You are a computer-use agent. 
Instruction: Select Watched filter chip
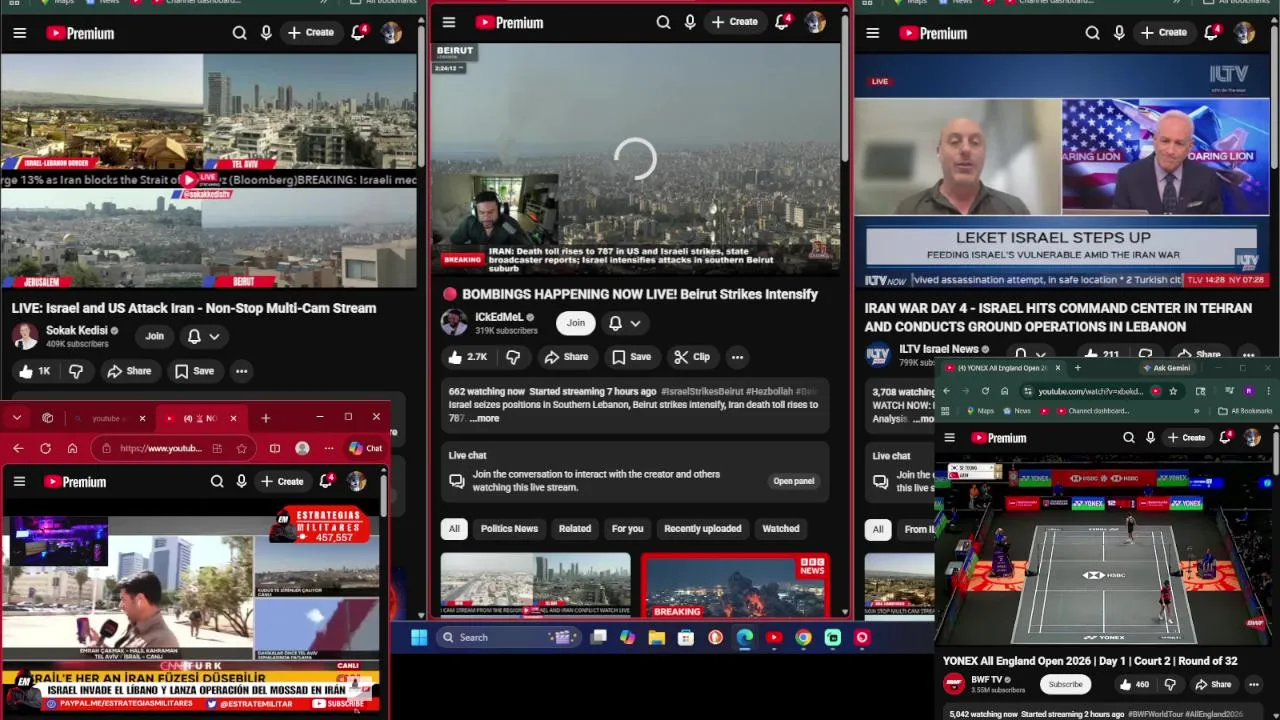tap(781, 528)
